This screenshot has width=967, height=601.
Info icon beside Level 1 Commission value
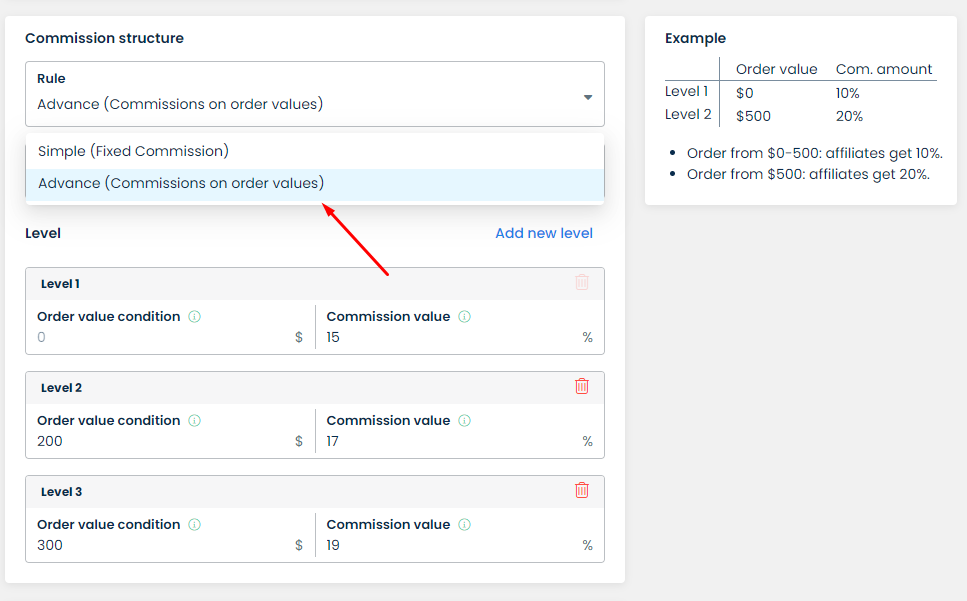[x=465, y=317]
